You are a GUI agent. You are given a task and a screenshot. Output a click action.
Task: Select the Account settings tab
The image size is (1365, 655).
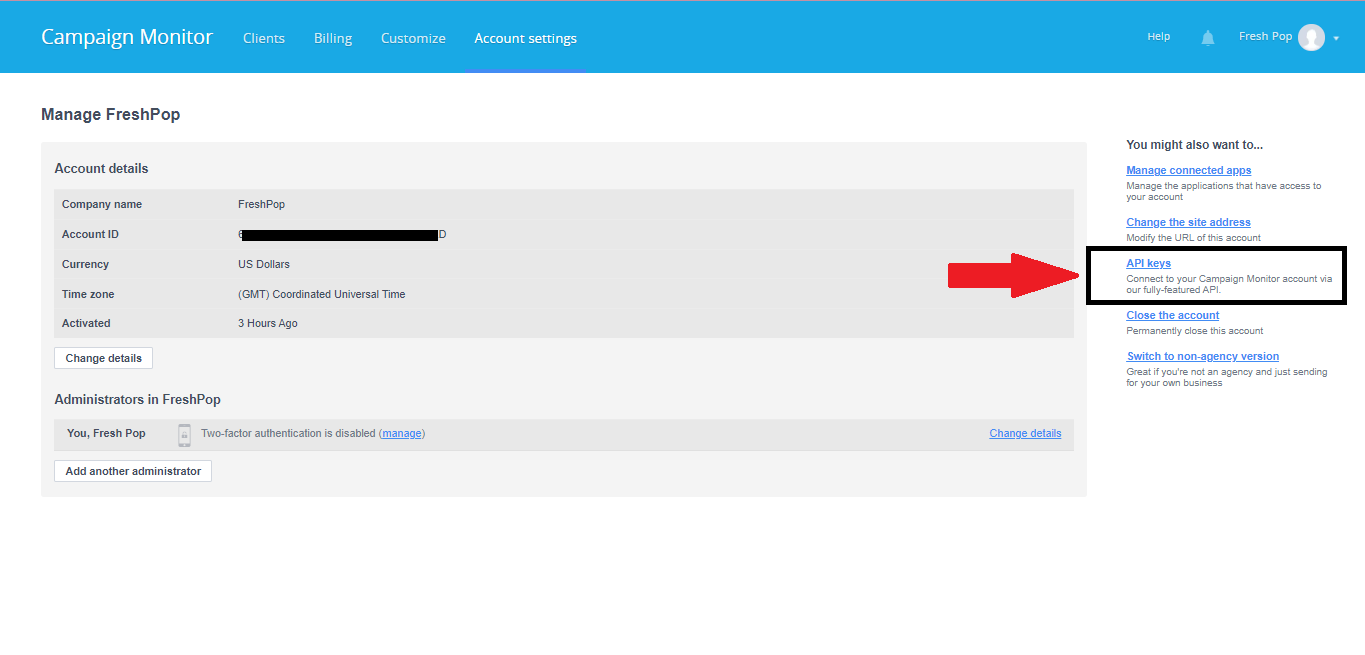[525, 38]
